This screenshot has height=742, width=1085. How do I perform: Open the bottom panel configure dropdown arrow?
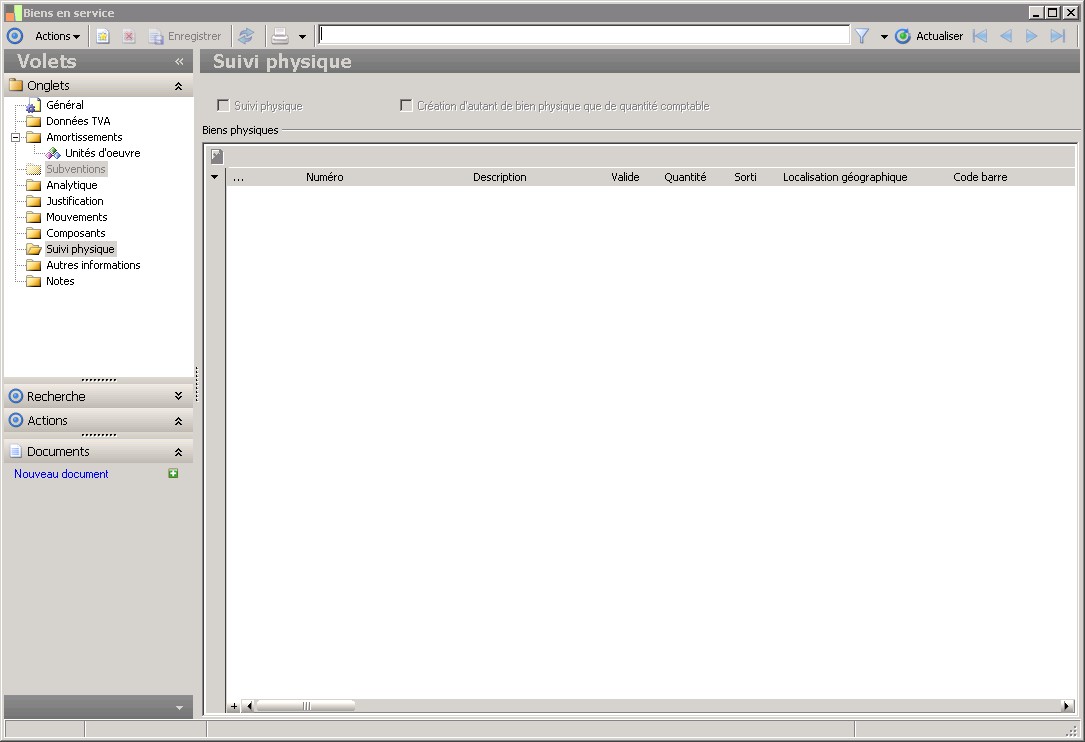click(179, 707)
